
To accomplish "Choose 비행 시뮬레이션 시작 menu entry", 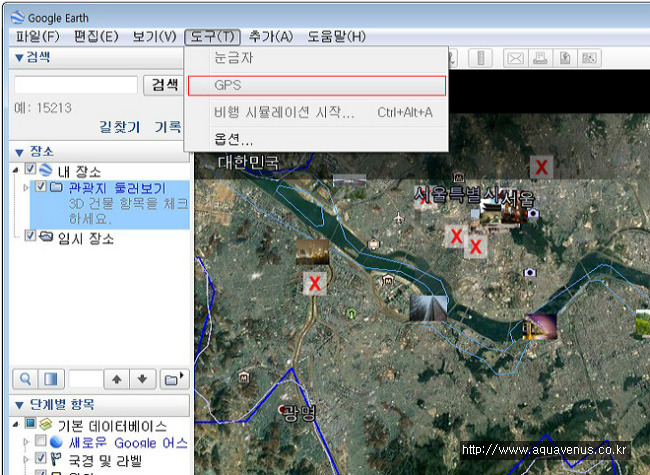I will pos(317,112).
